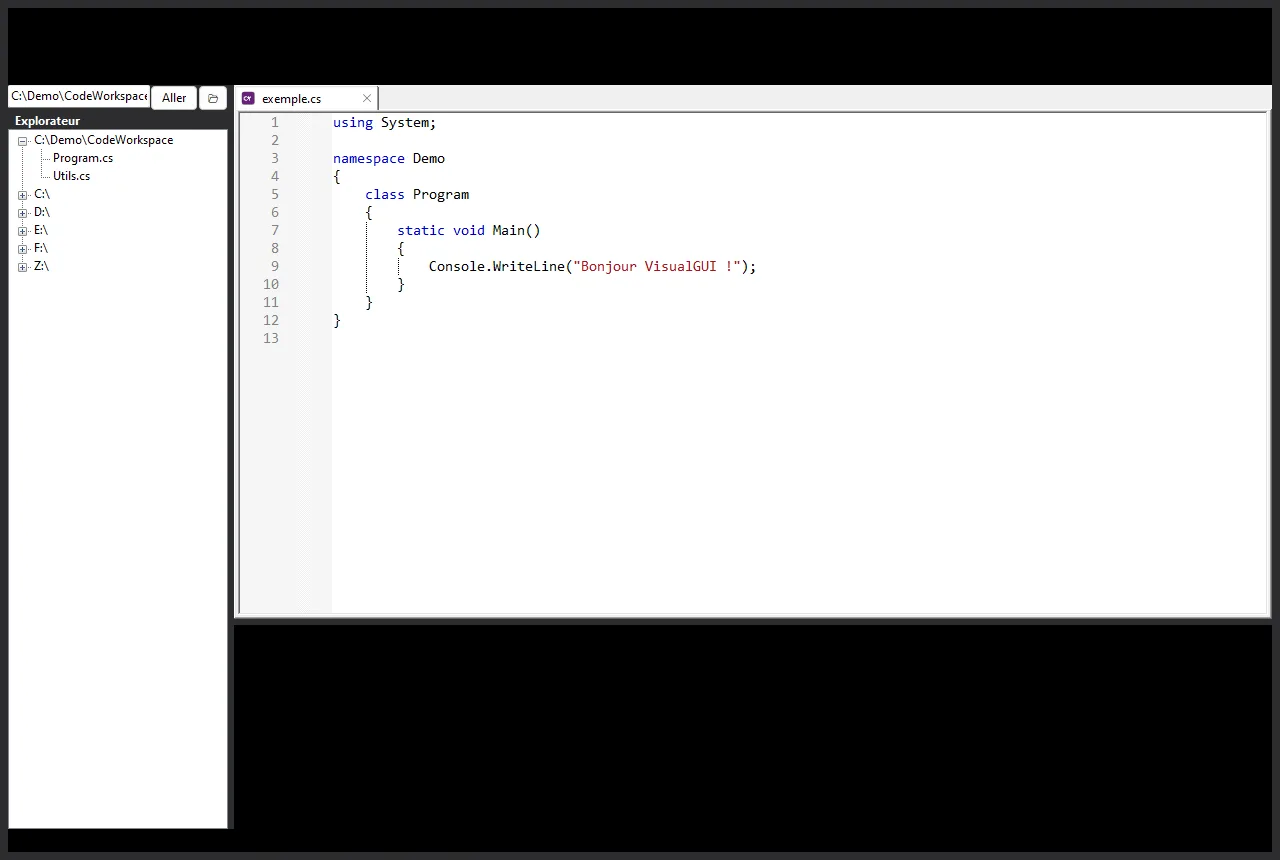Select the C:\ drive label
This screenshot has height=860, width=1280.
(x=41, y=194)
